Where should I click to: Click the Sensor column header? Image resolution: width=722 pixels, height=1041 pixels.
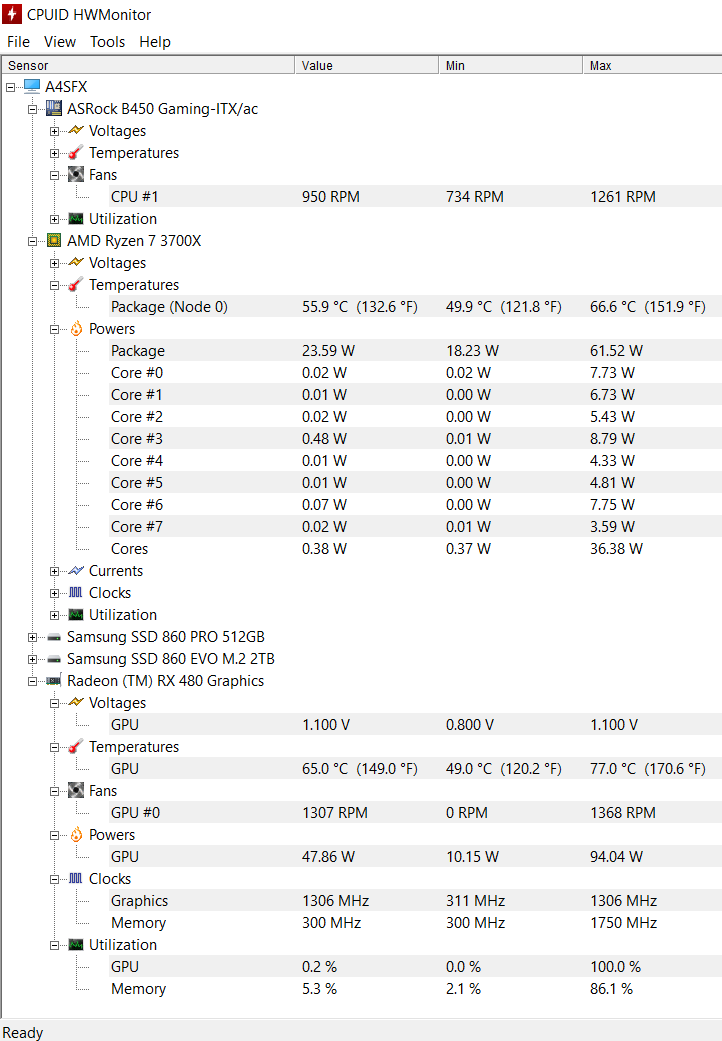147,65
